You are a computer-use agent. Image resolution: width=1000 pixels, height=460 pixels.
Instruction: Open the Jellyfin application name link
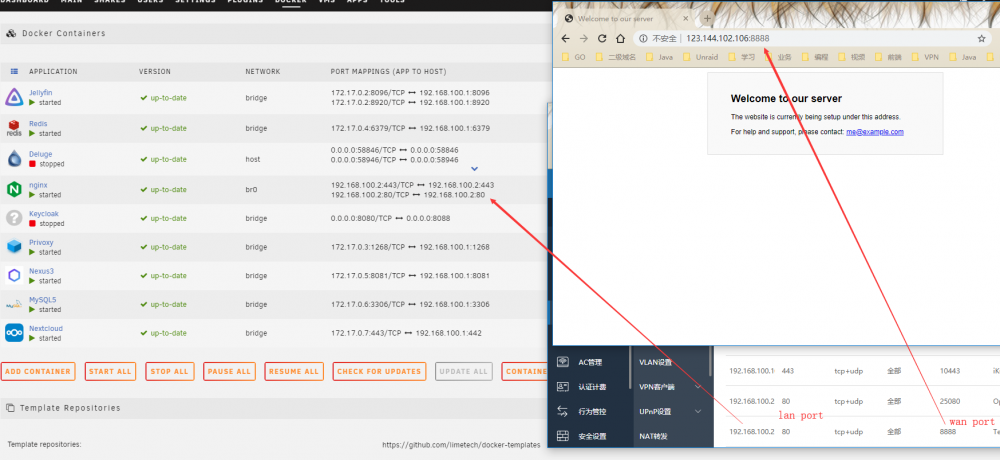pyautogui.click(x=41, y=93)
